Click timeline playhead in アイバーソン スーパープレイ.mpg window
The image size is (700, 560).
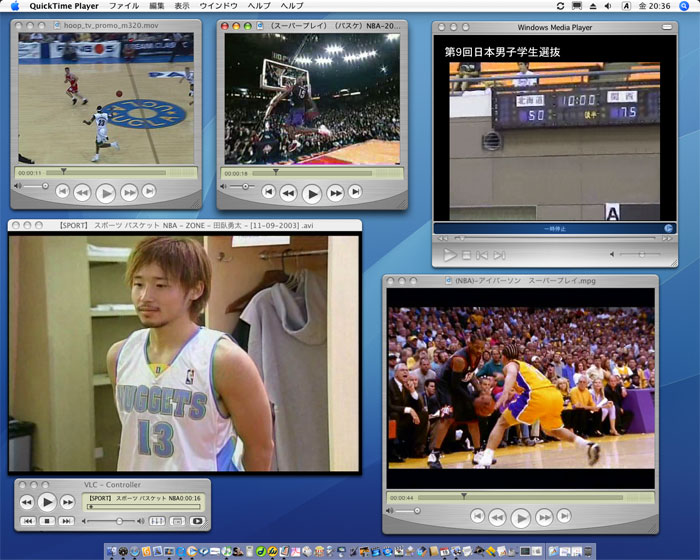coord(464,496)
